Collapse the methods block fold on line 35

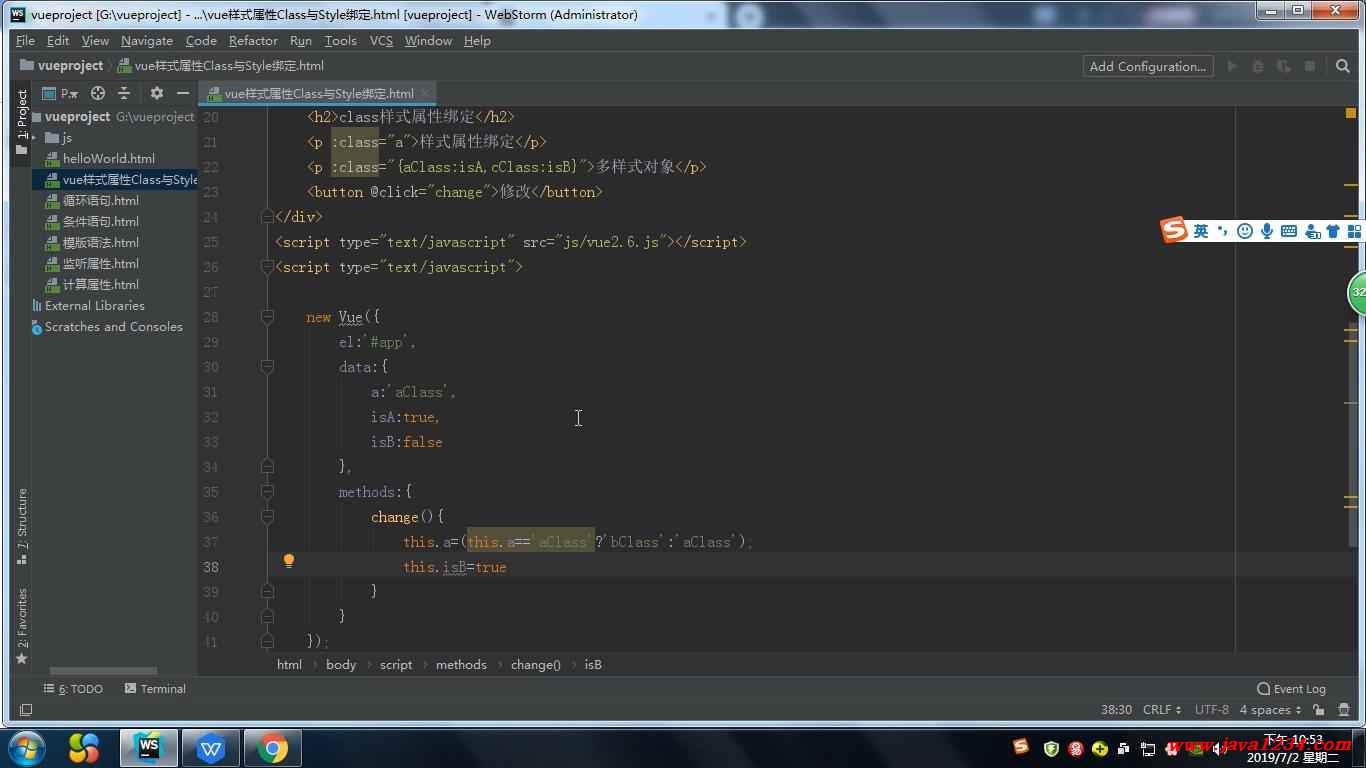tap(267, 492)
